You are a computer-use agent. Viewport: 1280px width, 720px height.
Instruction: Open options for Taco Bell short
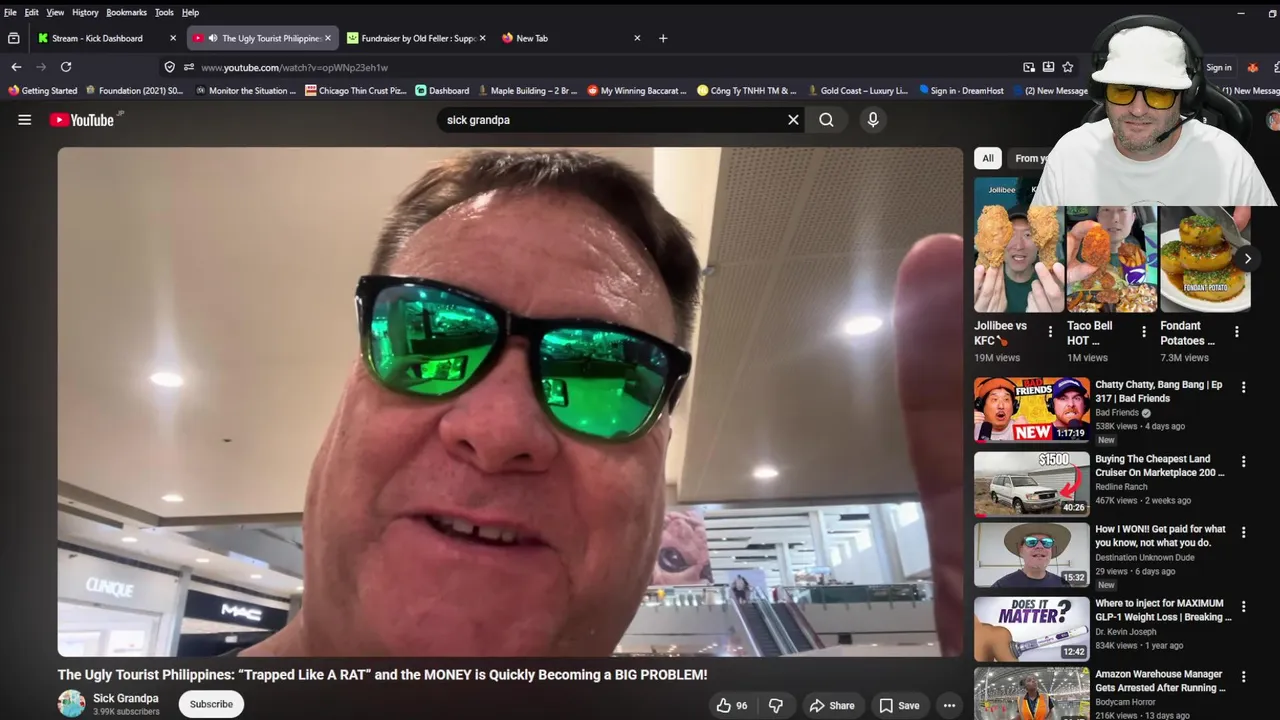[x=1144, y=332]
